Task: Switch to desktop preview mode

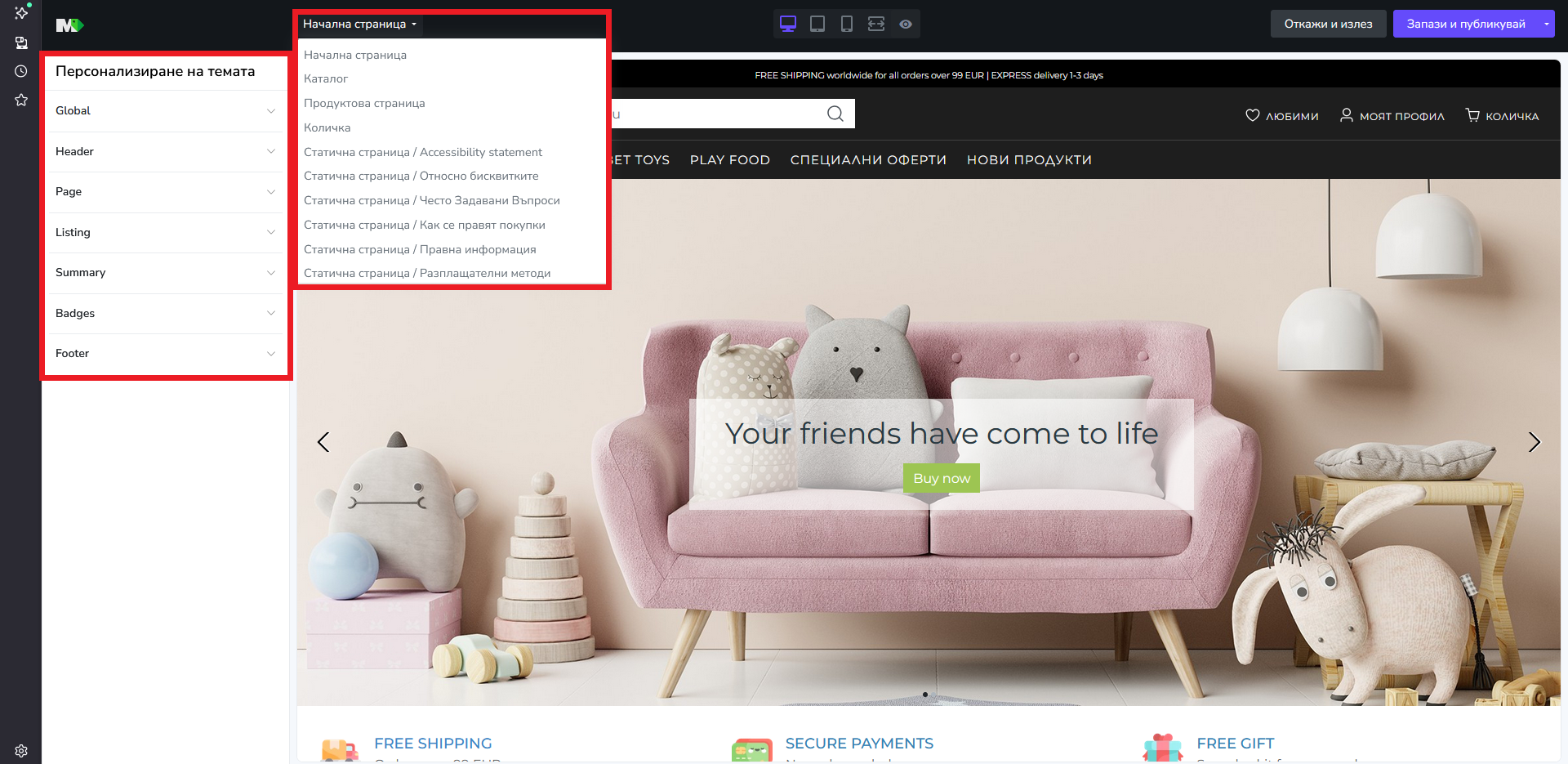Action: (x=788, y=24)
